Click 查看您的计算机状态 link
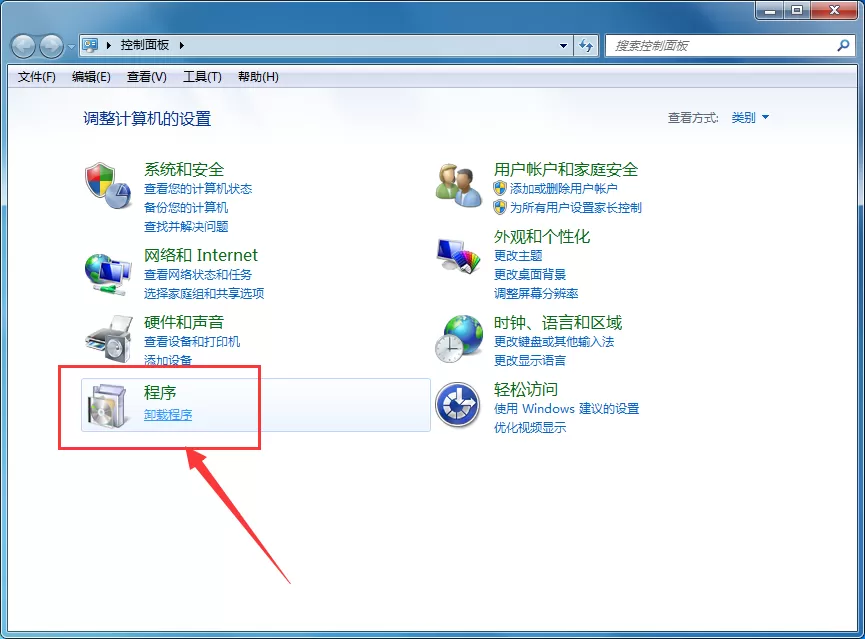The height and width of the screenshot is (639, 865). [x=197, y=189]
